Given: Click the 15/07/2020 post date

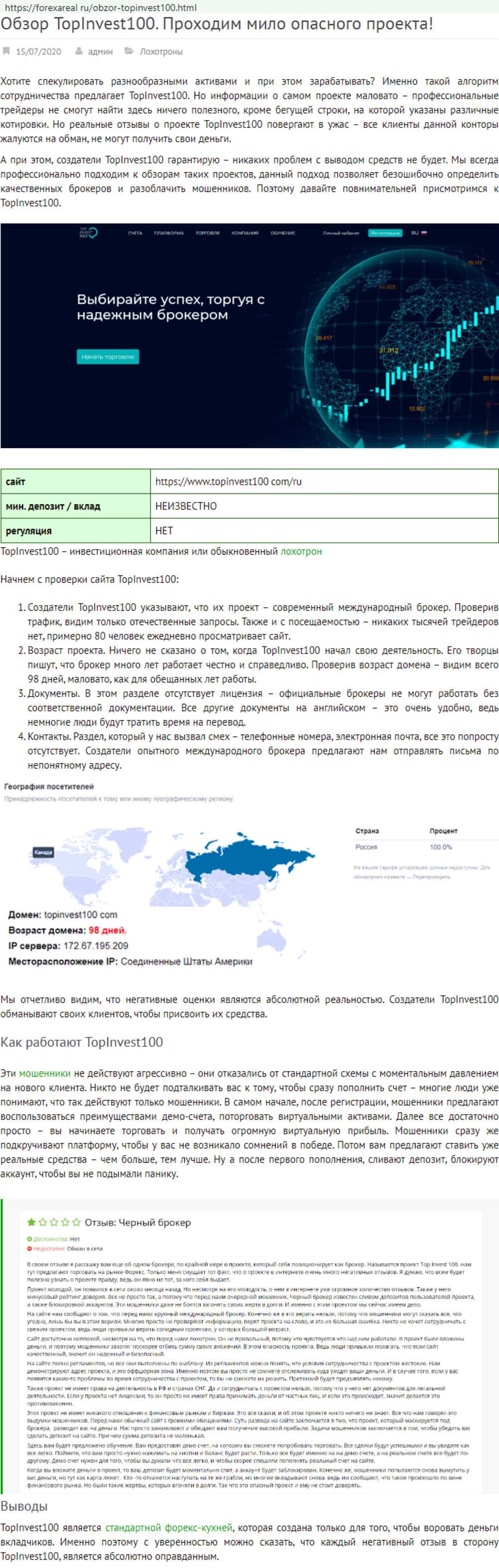Looking at the screenshot, I should [38, 52].
